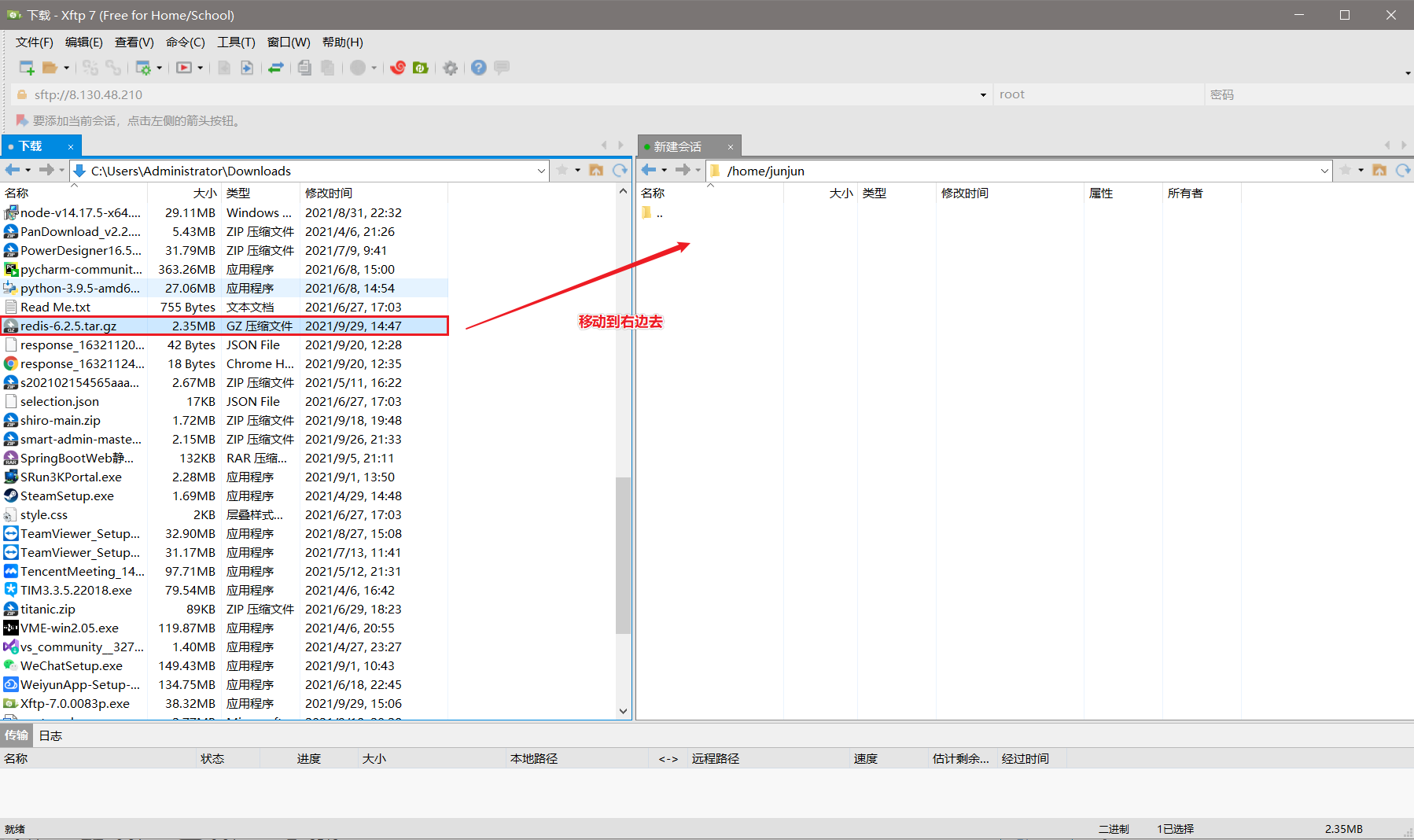Open remote Back arrow history dropdown
The width and height of the screenshot is (1414, 840).
coord(665,170)
